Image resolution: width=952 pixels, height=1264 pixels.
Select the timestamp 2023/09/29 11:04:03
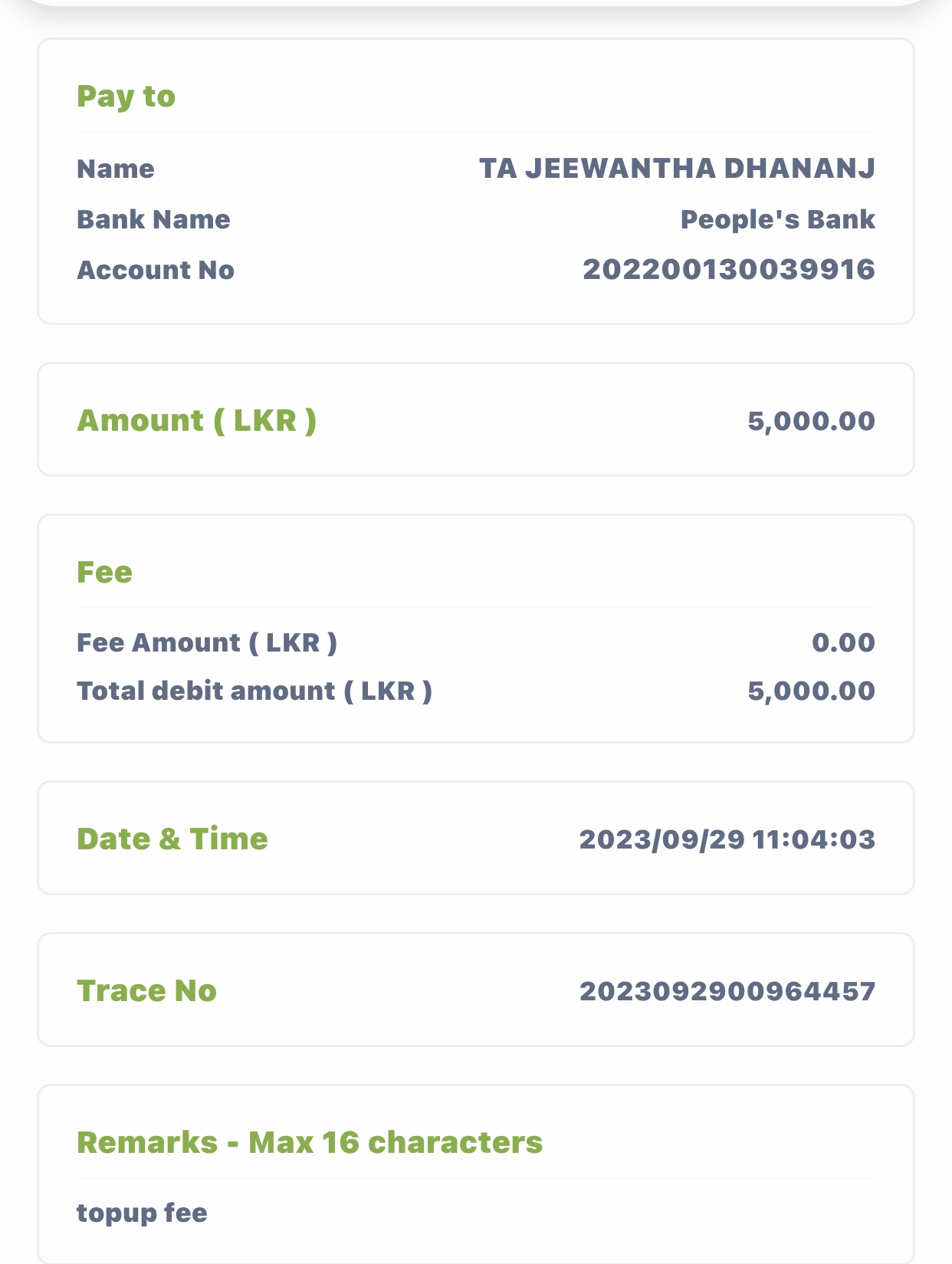click(x=727, y=839)
